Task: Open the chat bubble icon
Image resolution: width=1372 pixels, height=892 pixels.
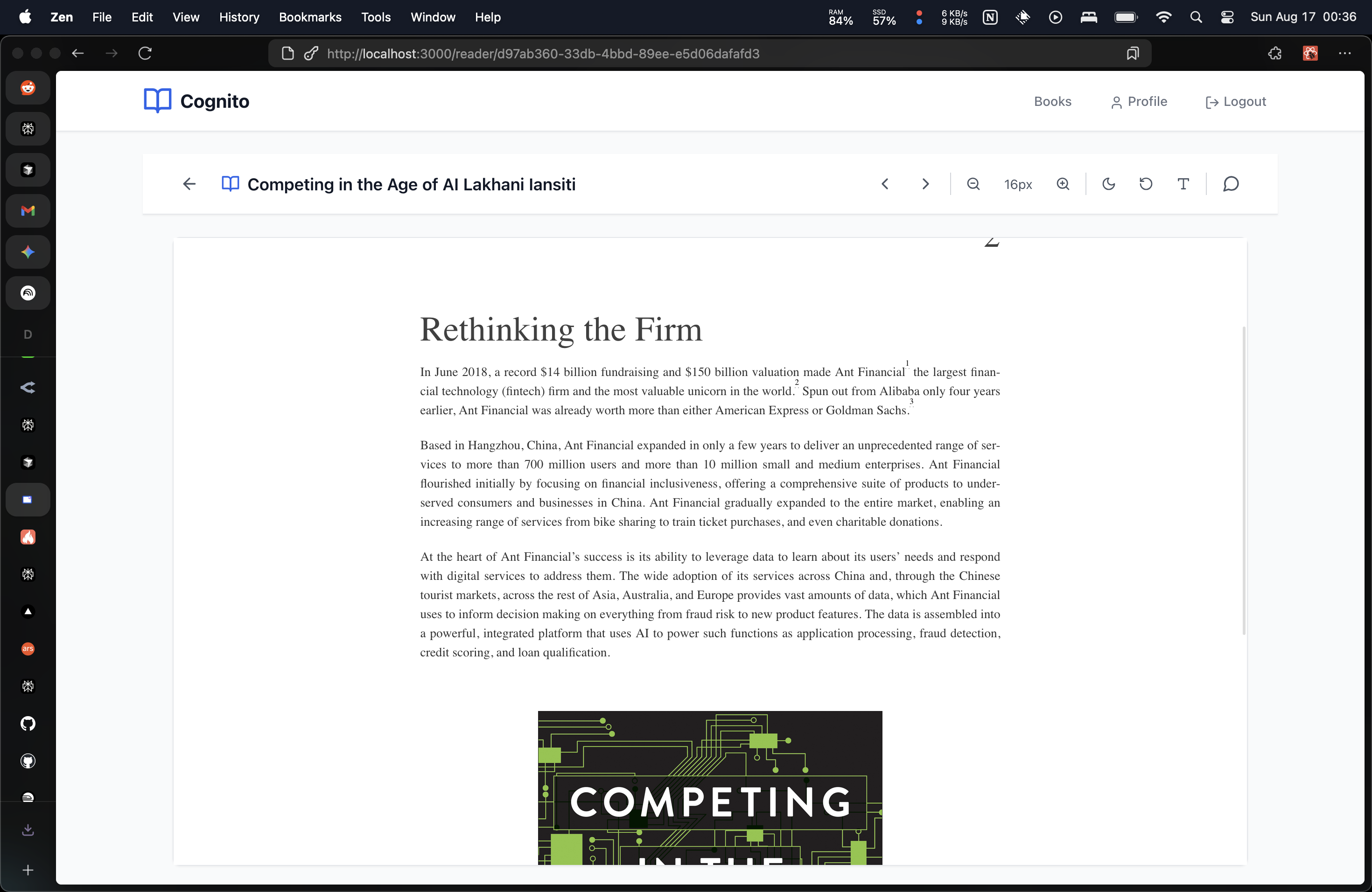Action: (1231, 184)
